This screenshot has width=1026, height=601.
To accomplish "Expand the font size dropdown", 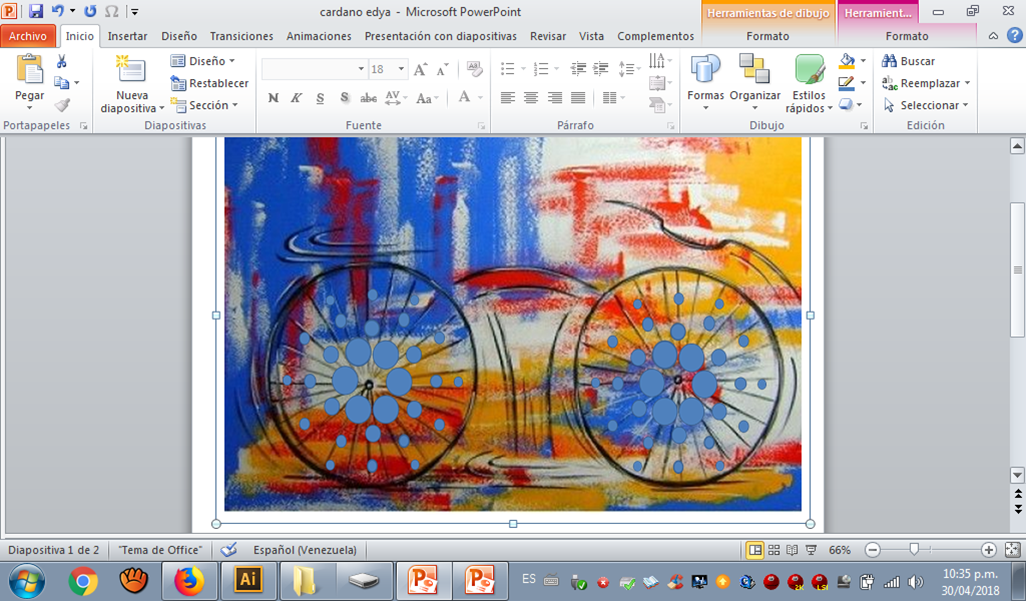I will [402, 69].
